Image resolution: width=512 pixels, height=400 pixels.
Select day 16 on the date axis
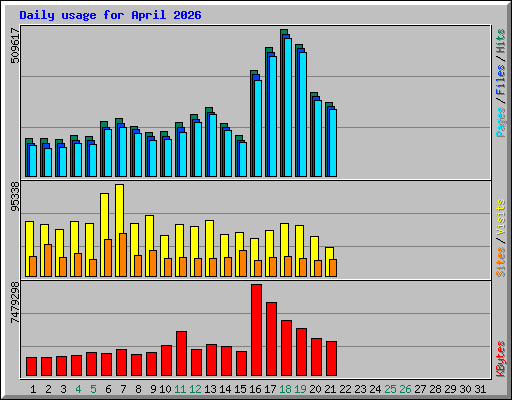[x=255, y=389]
